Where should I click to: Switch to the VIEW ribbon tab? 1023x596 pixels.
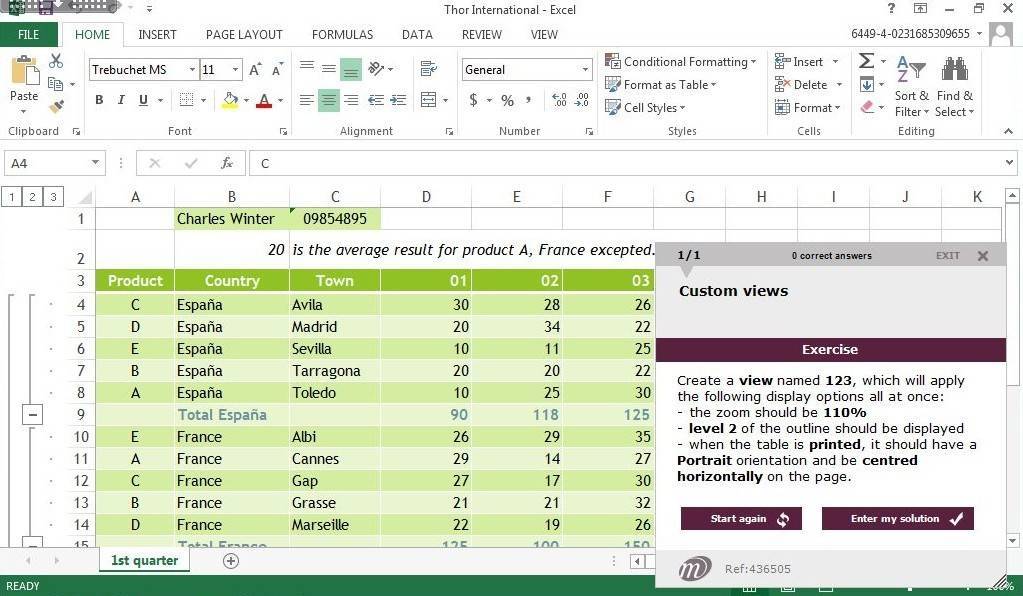pyautogui.click(x=544, y=34)
